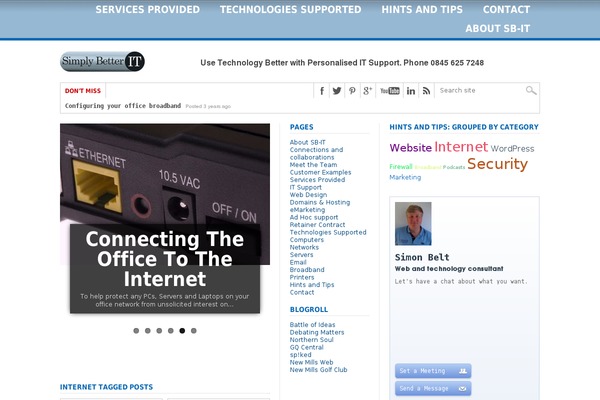Open the Internet tag

pyautogui.click(x=461, y=147)
